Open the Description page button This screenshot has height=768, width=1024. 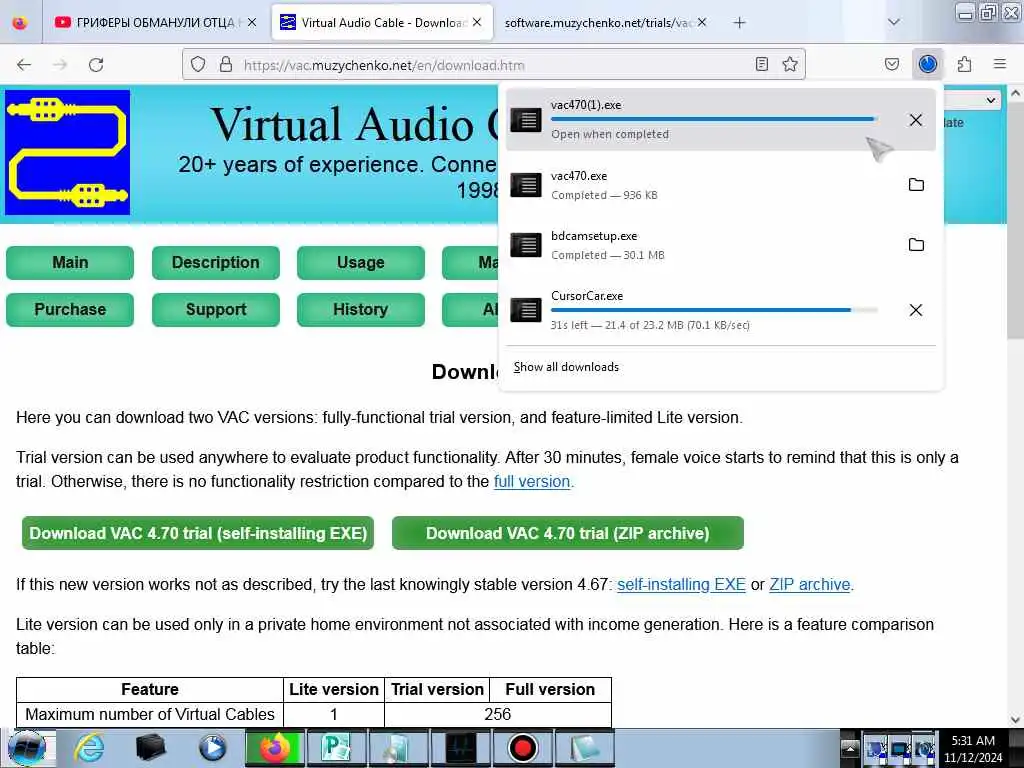coord(216,263)
